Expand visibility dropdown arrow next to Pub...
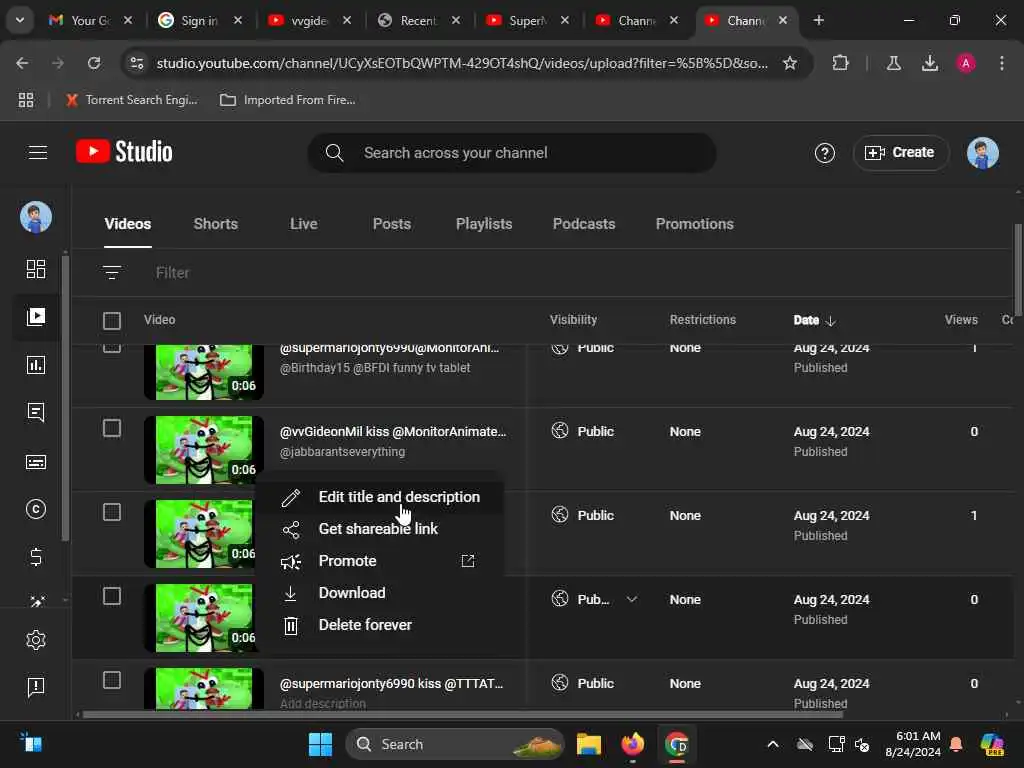1024x768 pixels. pyautogui.click(x=632, y=599)
